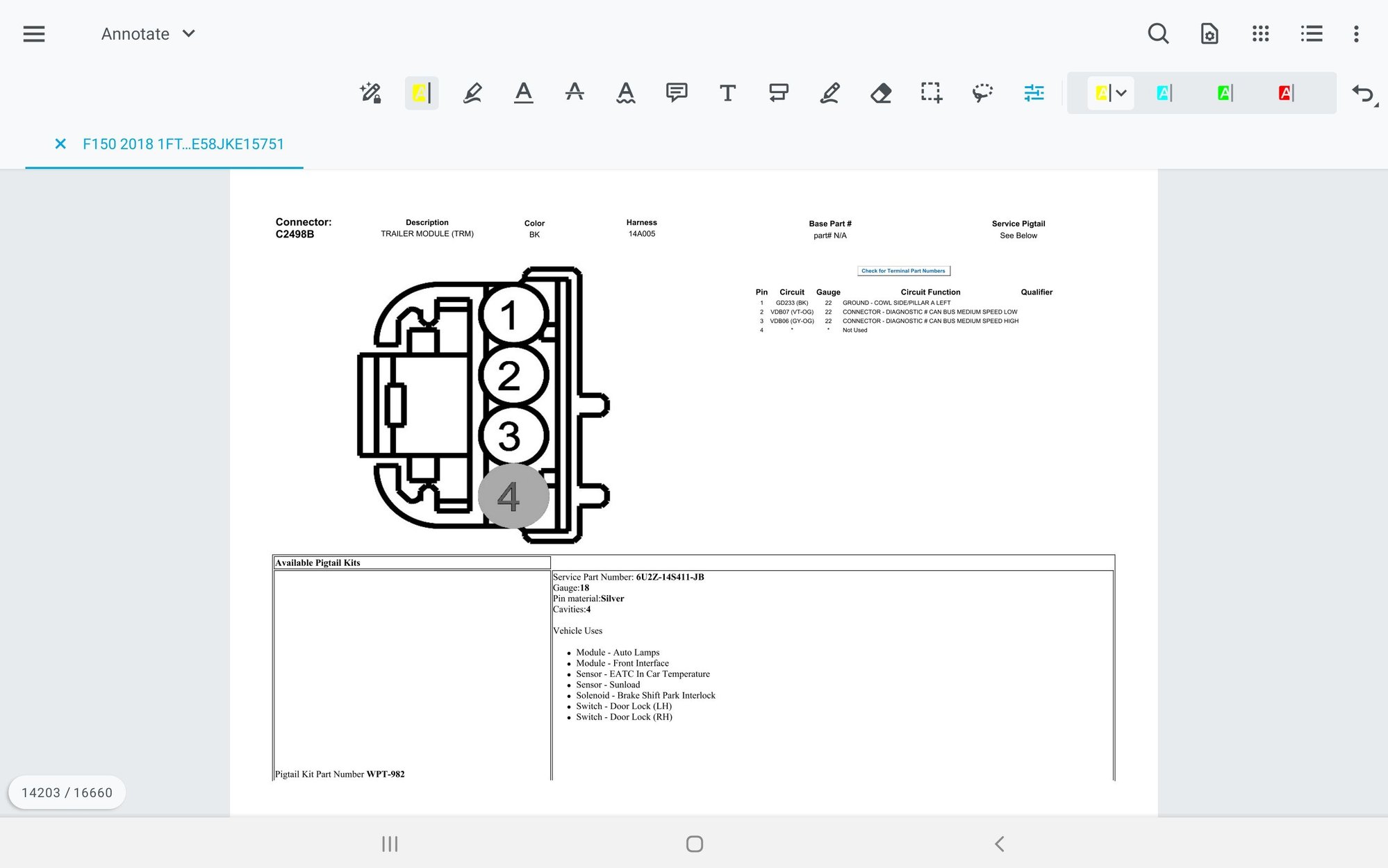Select the underline annotation tool
Image resolution: width=1388 pixels, height=868 pixels.
pos(524,92)
